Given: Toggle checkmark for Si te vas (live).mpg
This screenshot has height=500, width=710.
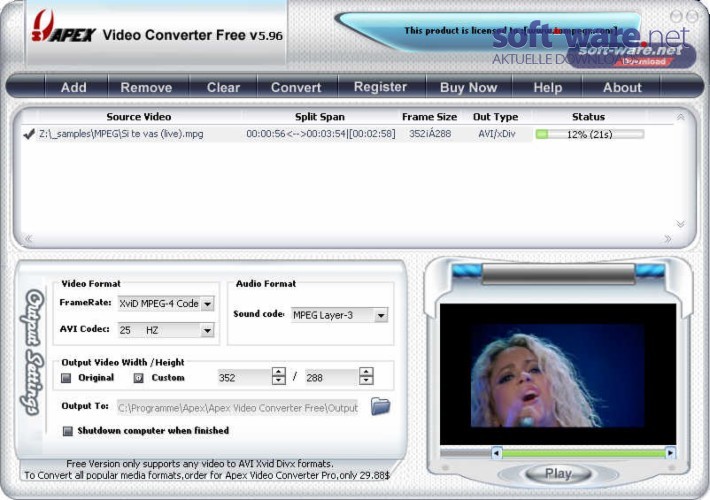Looking at the screenshot, I should point(29,134).
